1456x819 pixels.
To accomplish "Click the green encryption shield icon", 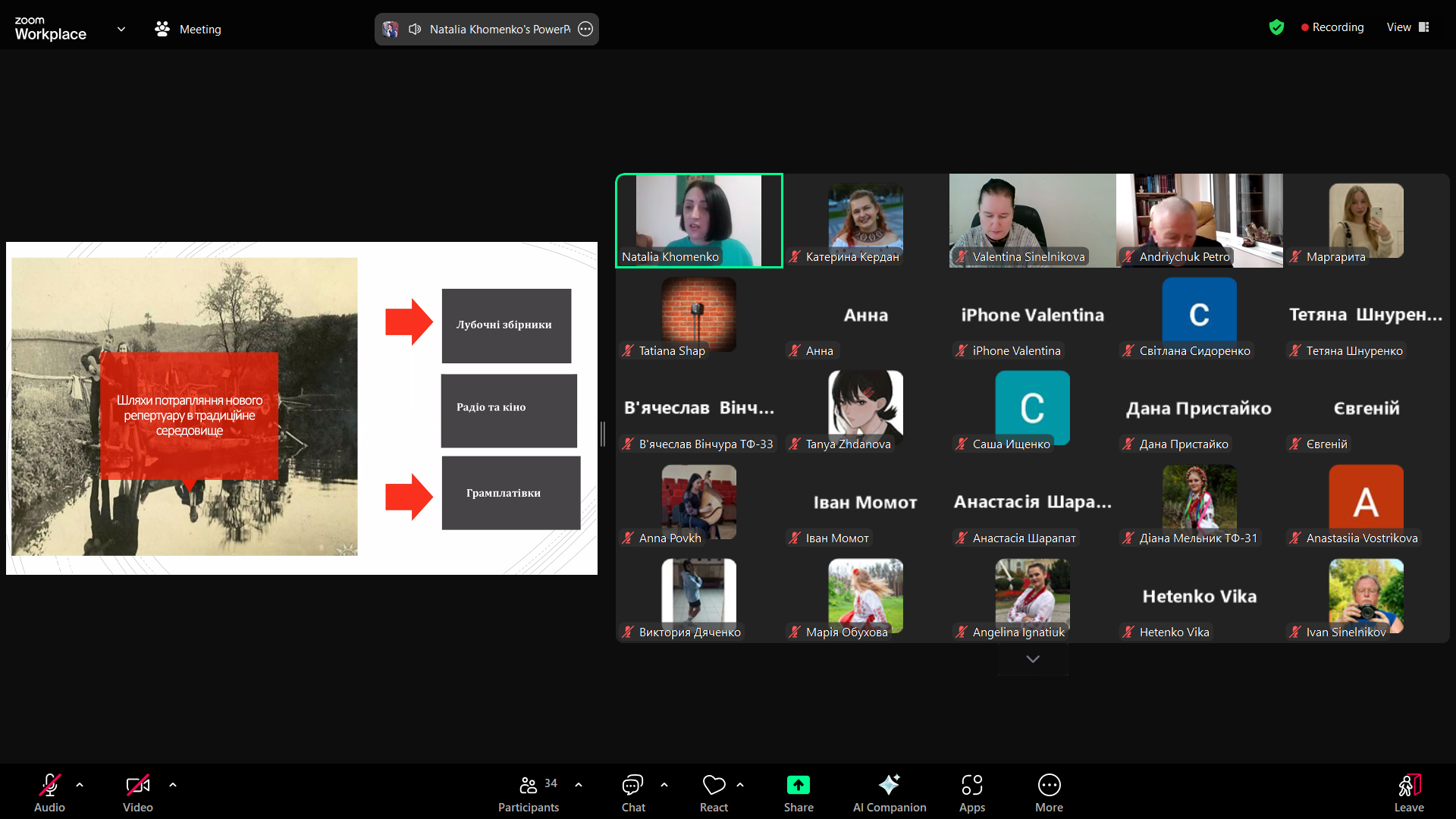I will click(1277, 27).
